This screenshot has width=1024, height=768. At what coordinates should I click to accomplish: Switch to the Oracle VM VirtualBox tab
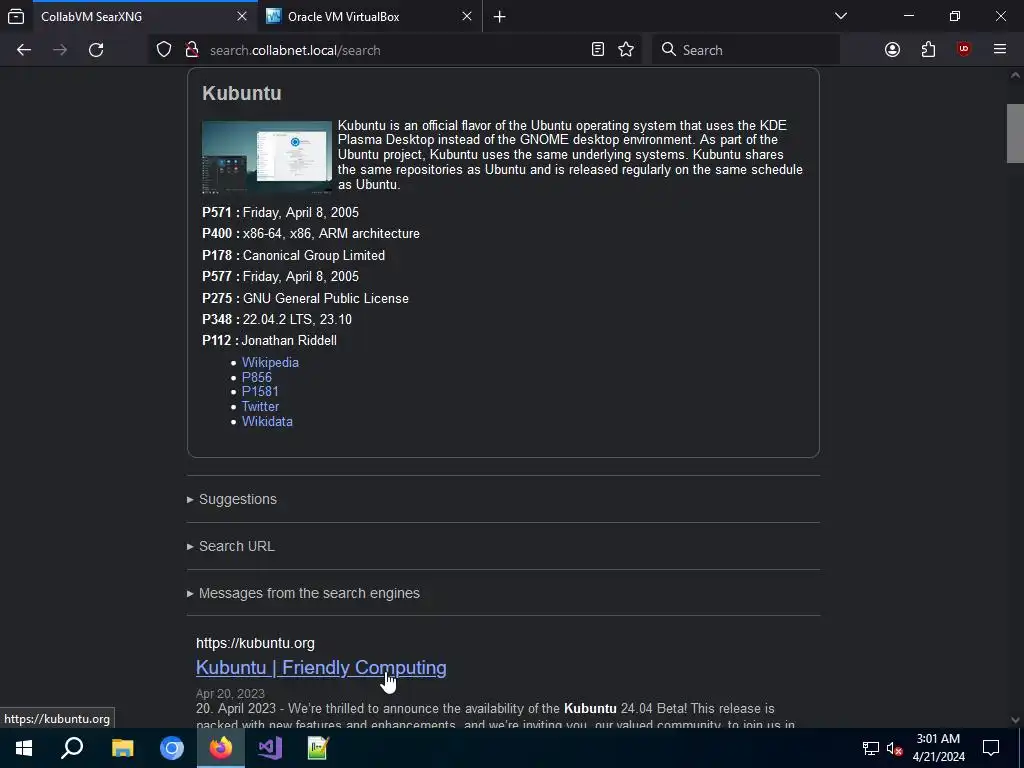coord(370,16)
